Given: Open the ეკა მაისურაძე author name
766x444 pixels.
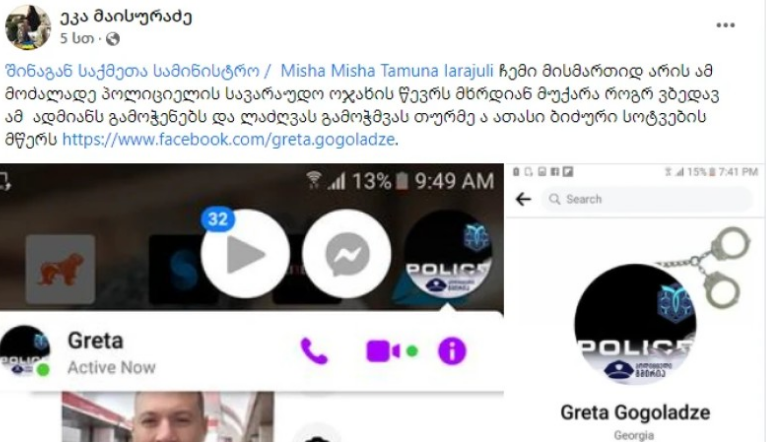Looking at the screenshot, I should tap(126, 17).
